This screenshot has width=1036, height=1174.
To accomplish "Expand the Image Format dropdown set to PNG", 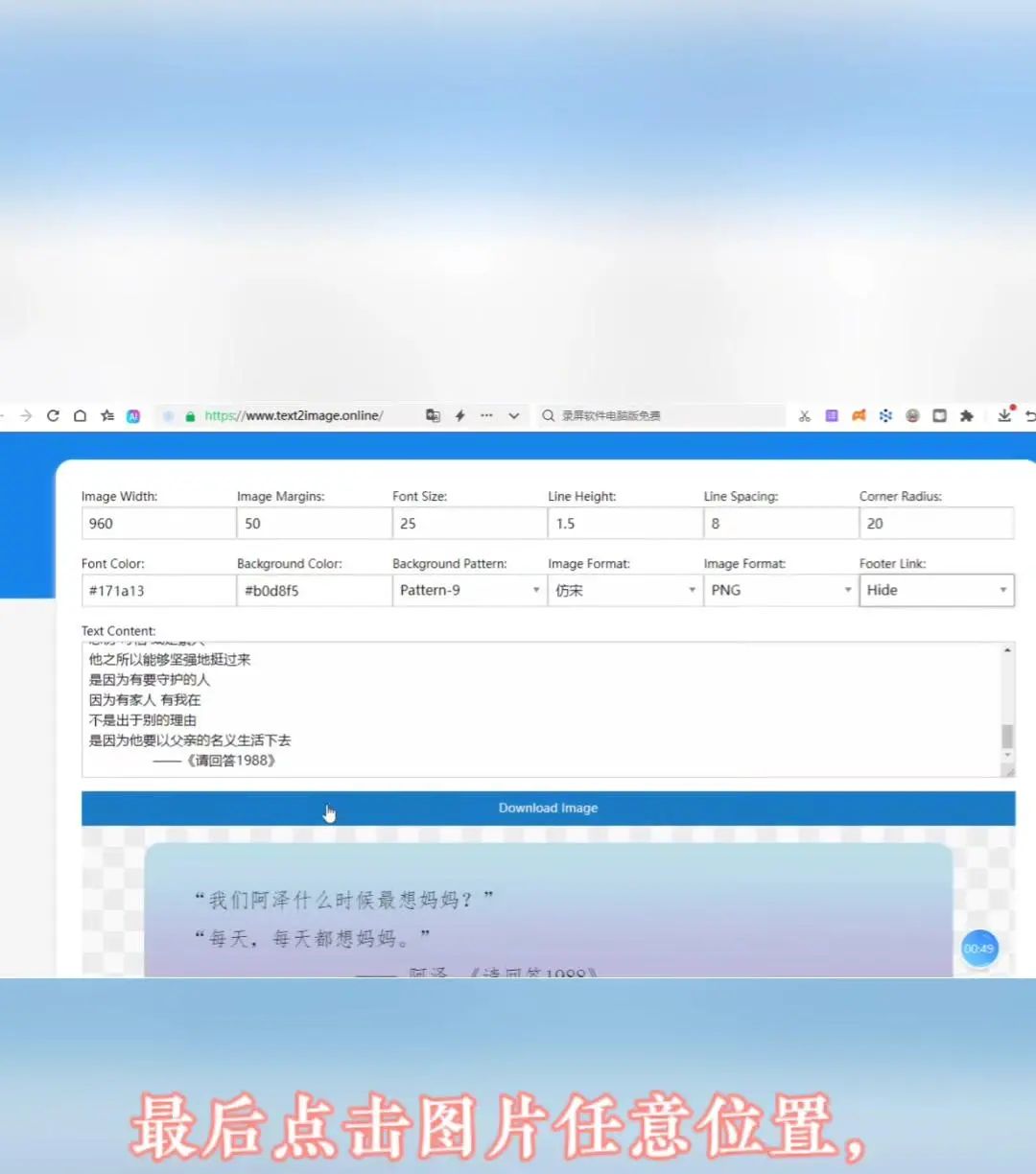I will point(779,590).
